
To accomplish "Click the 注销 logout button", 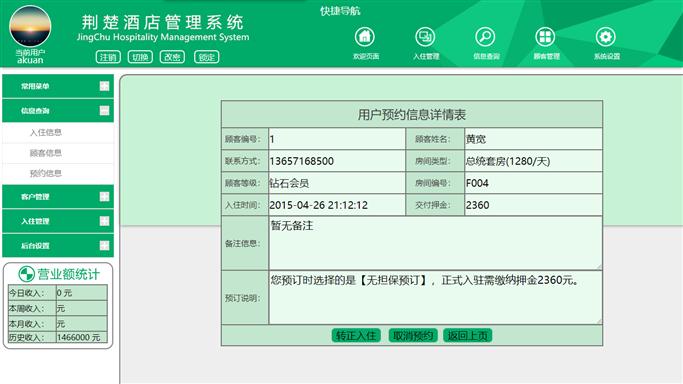I will point(108,57).
